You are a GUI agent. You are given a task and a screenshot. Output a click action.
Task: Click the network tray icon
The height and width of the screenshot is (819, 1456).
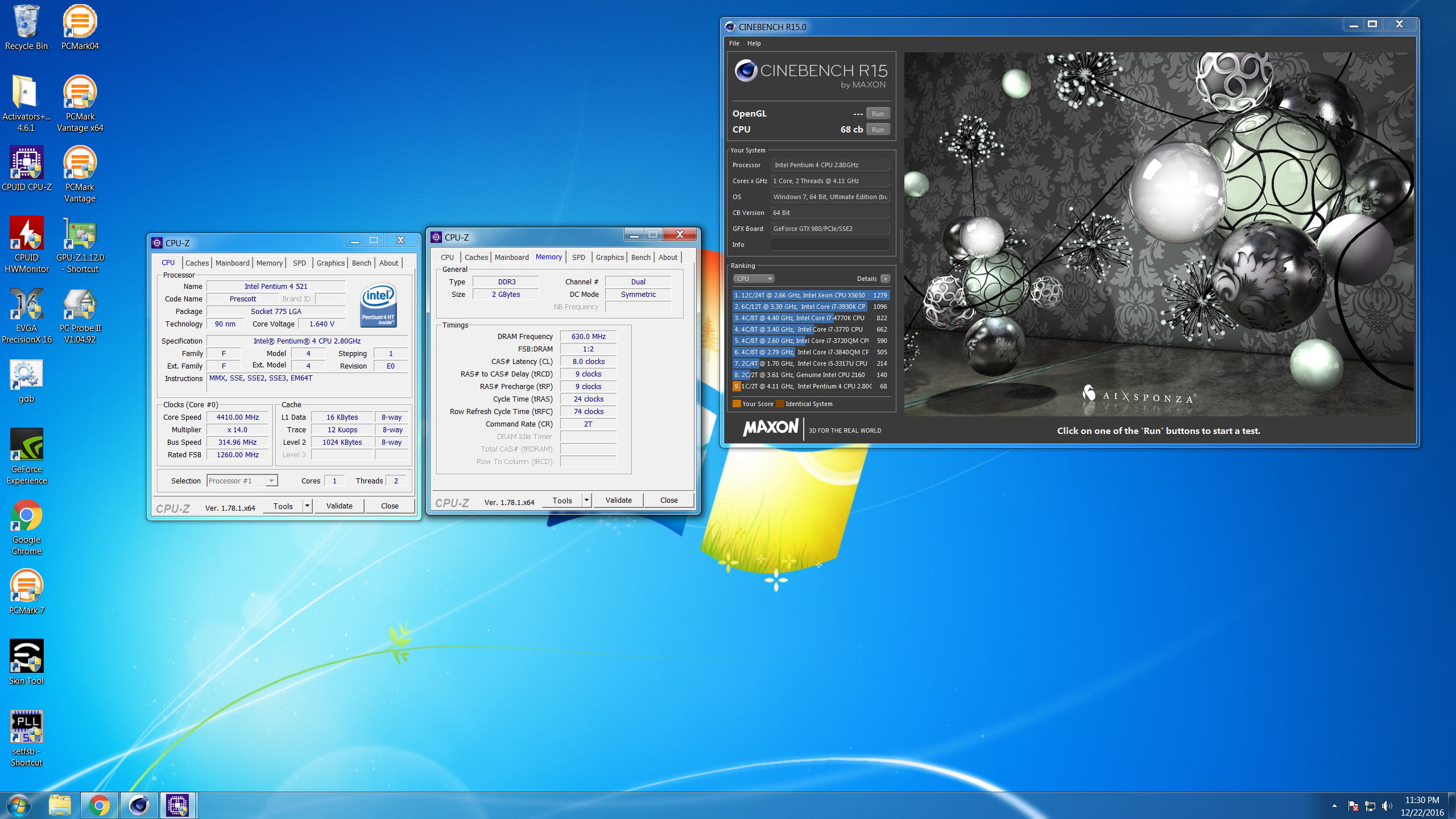tap(1370, 806)
